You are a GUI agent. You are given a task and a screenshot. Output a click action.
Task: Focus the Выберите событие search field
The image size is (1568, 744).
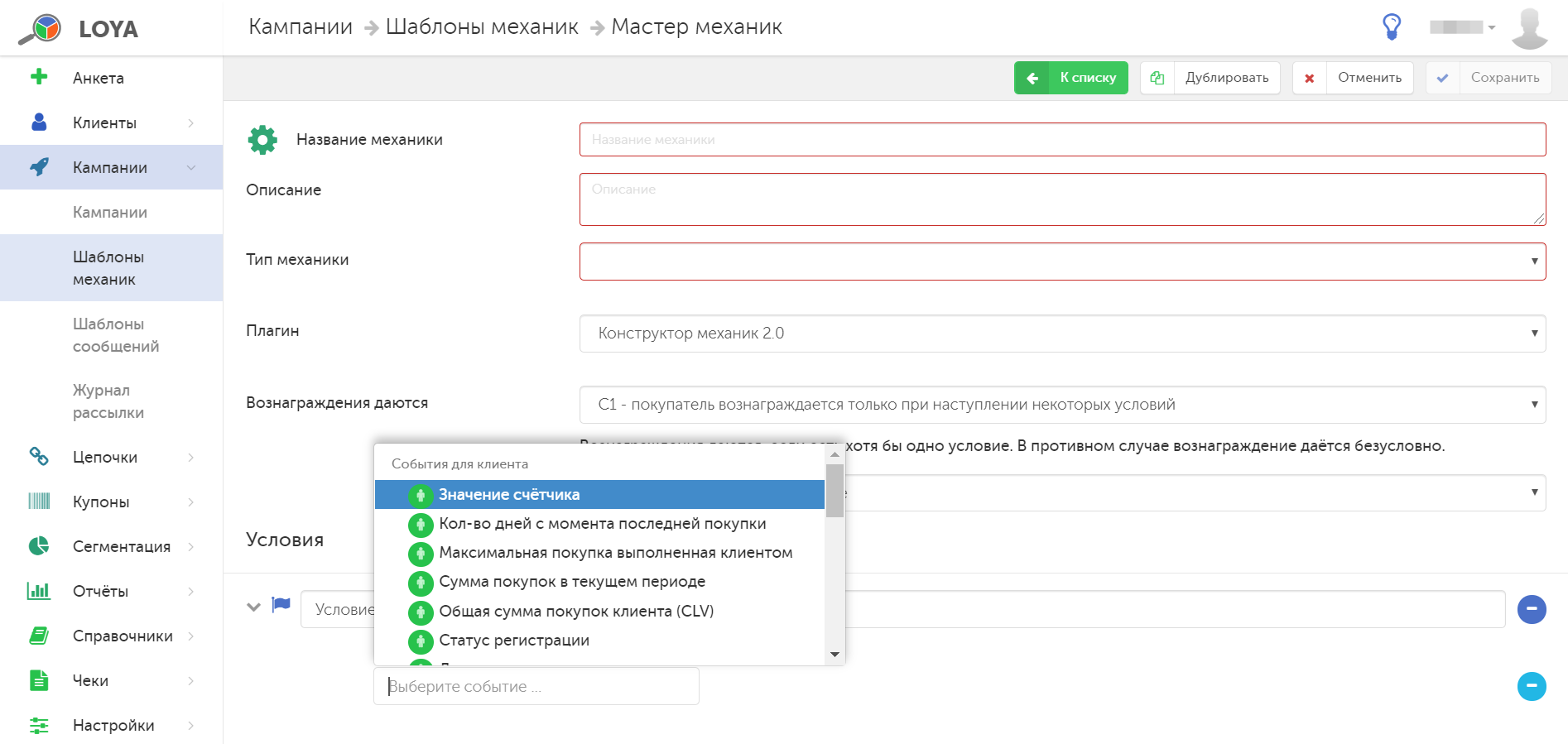click(536, 686)
